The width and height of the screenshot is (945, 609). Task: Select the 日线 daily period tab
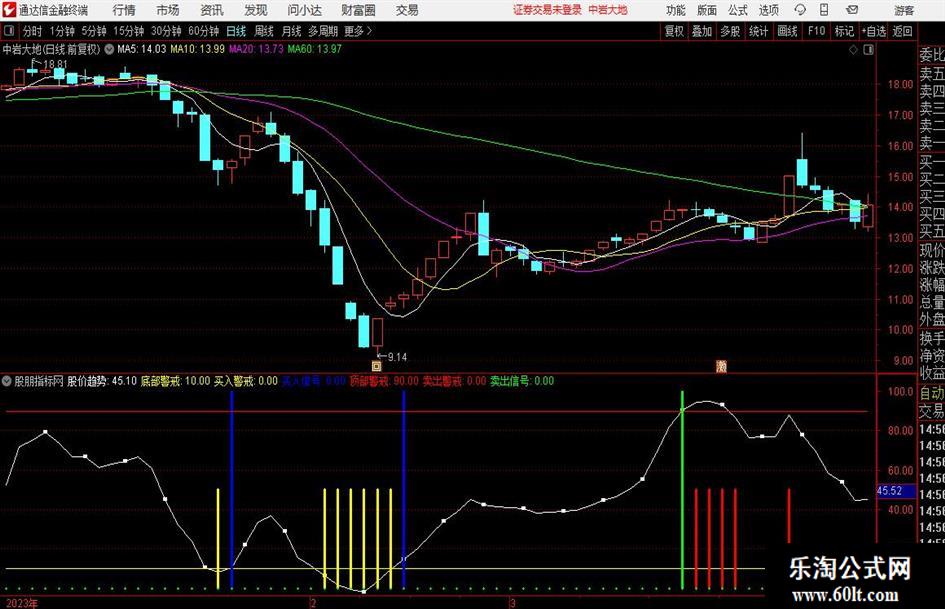click(x=236, y=31)
